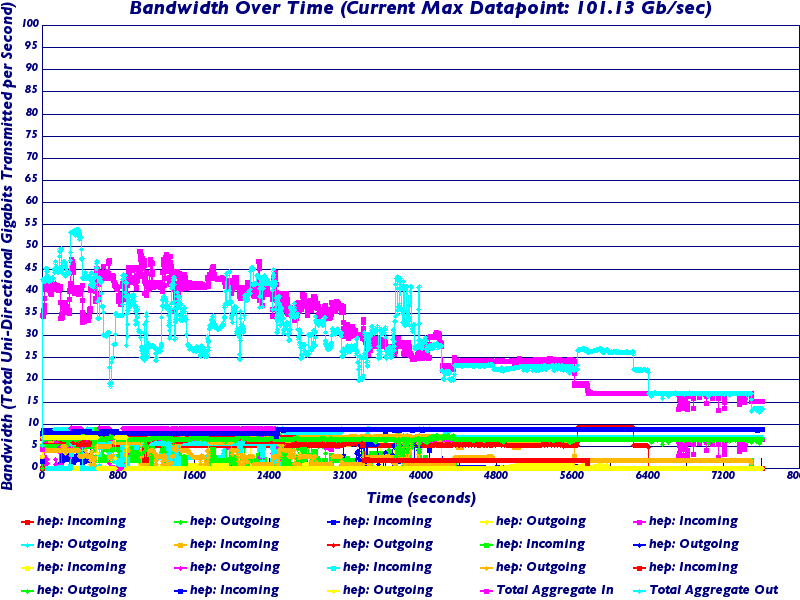Click the magenta Total Aggregate In legend marker
800x600 pixels.
click(x=486, y=590)
